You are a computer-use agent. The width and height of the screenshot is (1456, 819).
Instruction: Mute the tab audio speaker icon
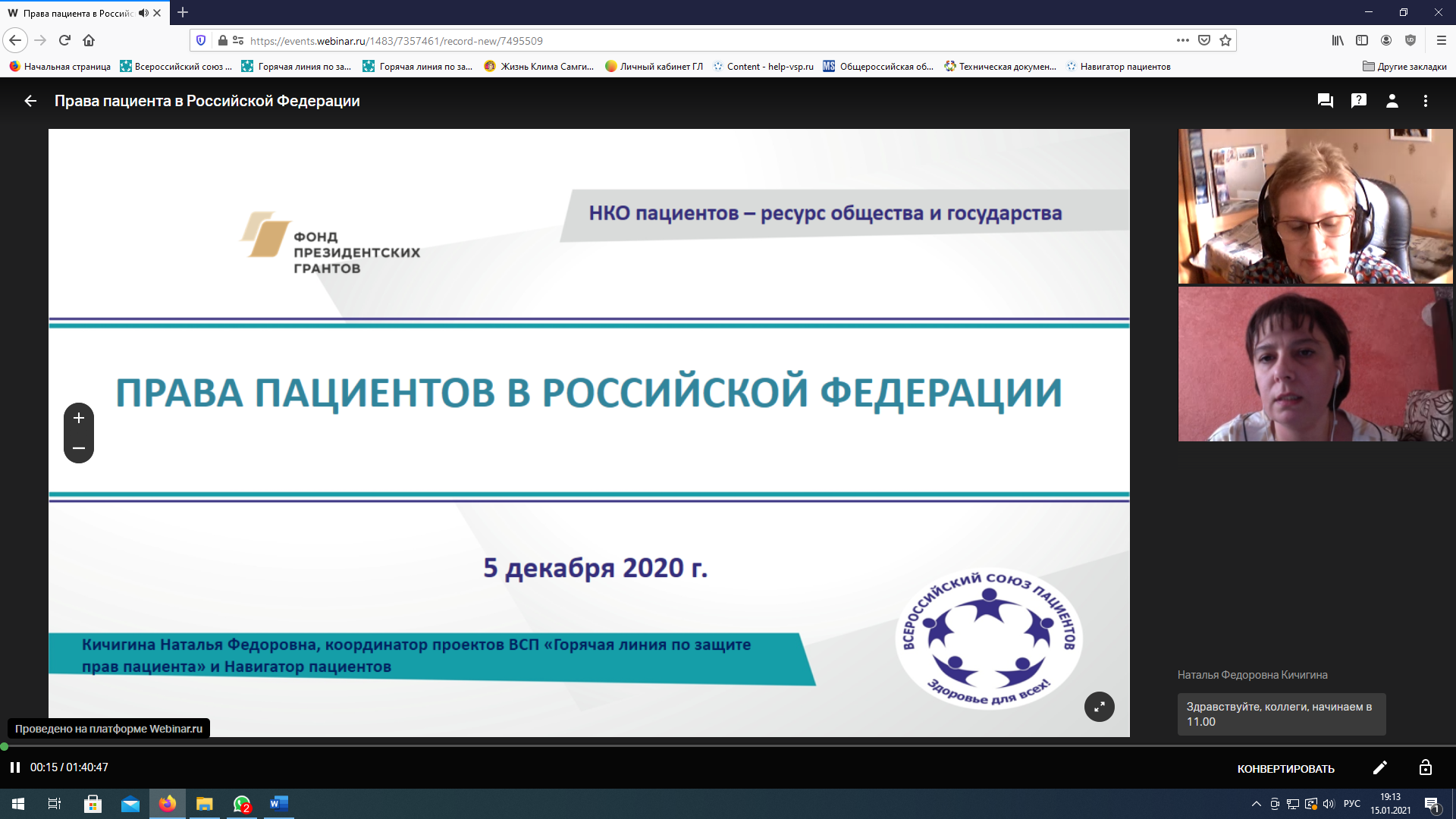click(x=143, y=13)
